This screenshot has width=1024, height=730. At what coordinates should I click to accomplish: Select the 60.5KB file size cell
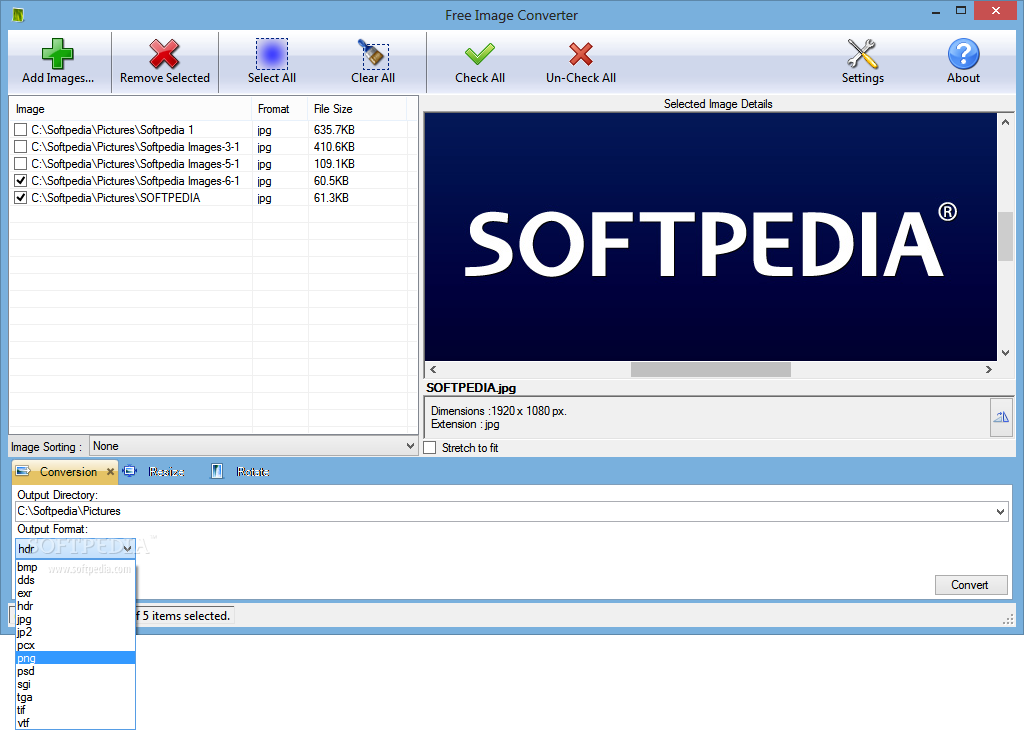click(x=331, y=181)
